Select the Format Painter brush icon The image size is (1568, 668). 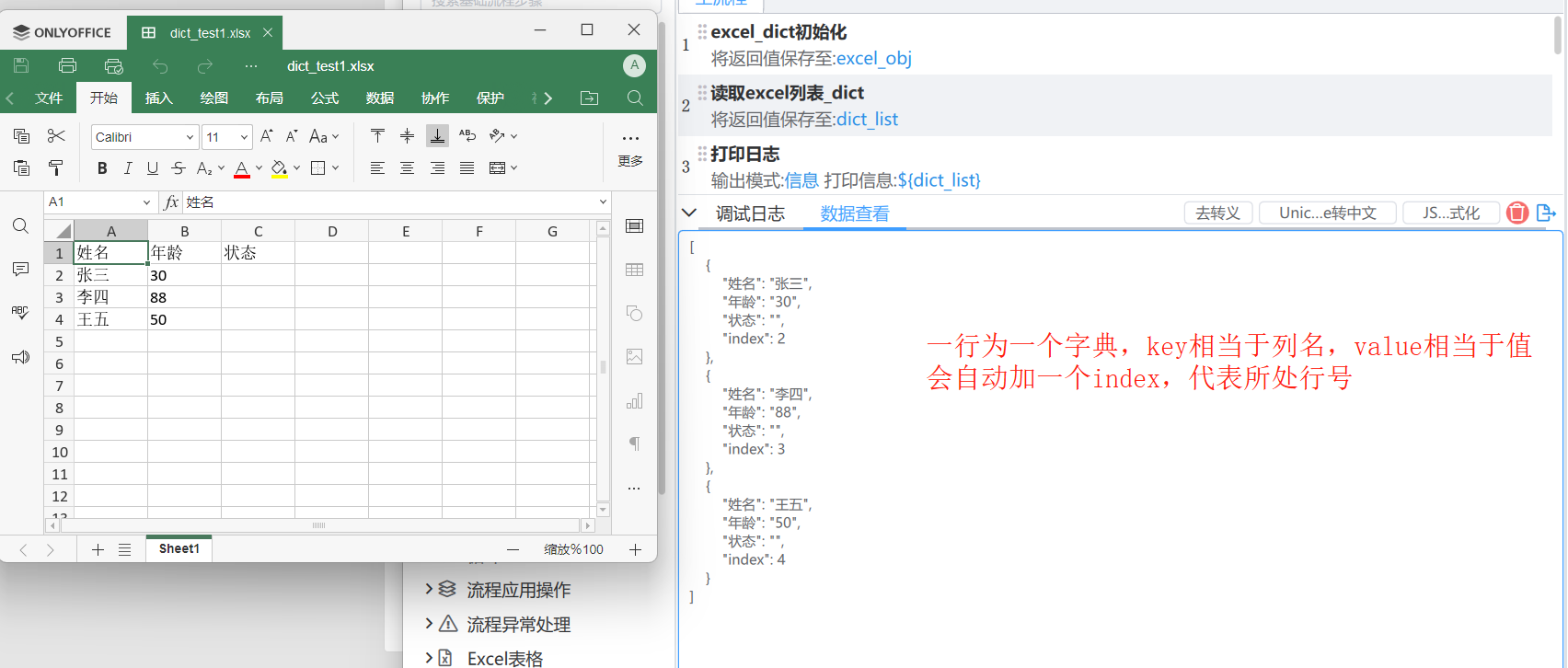(x=56, y=167)
